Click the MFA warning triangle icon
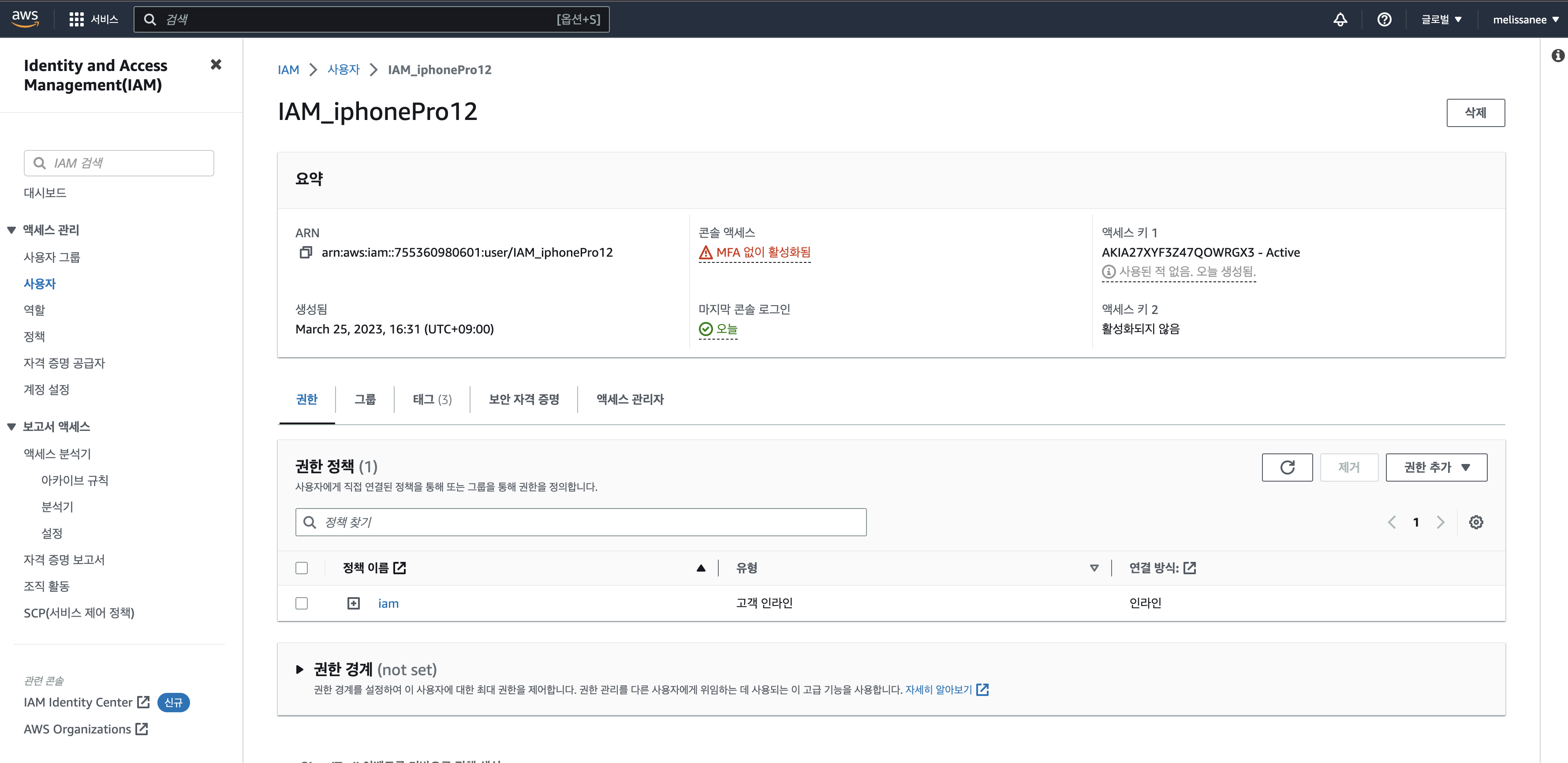The height and width of the screenshot is (763, 1568). click(x=706, y=252)
